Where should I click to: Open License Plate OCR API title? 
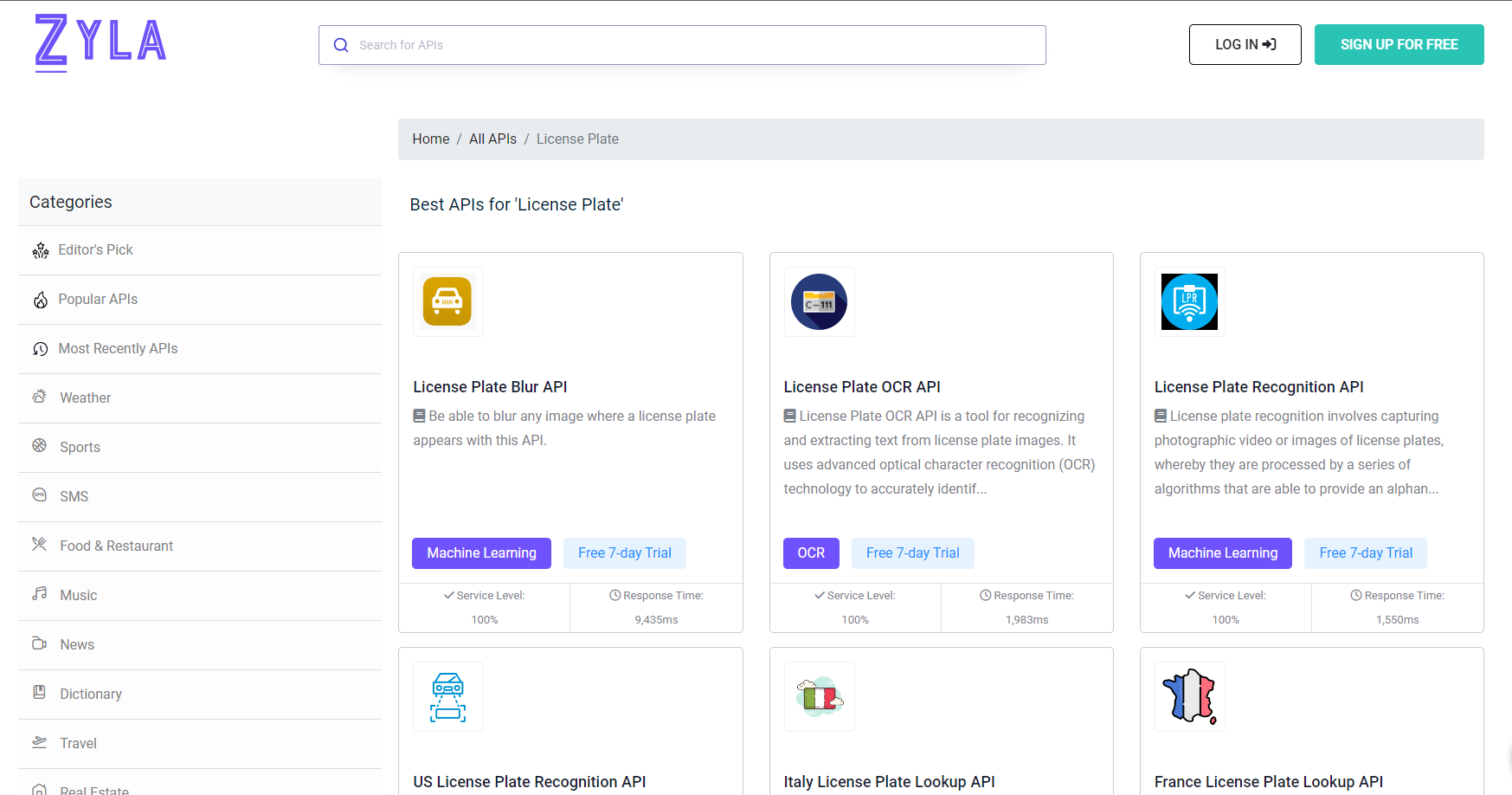coord(862,387)
